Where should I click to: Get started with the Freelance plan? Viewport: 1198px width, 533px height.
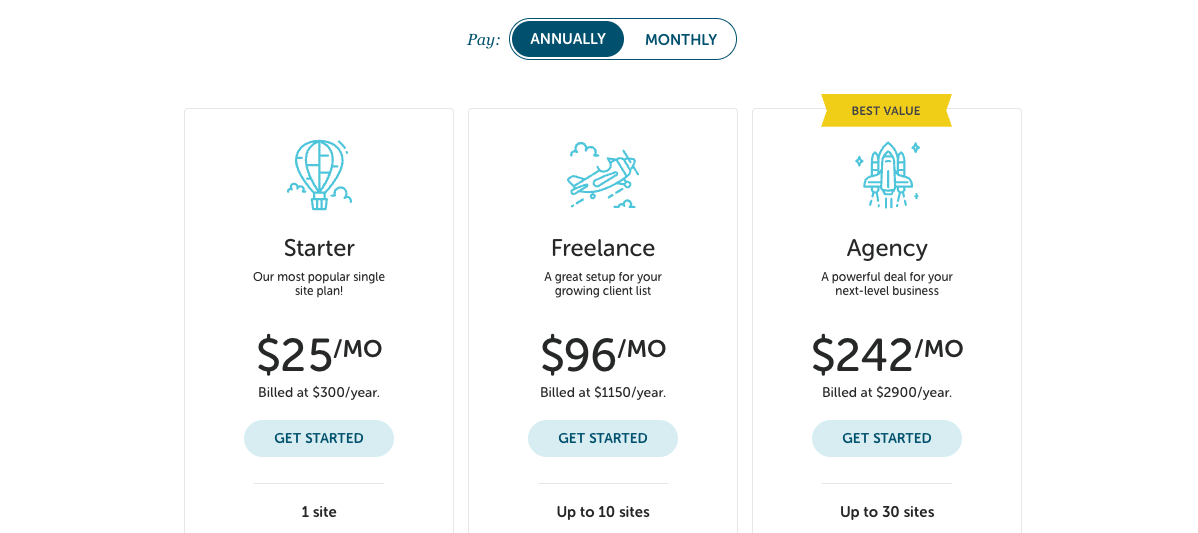[x=603, y=438]
